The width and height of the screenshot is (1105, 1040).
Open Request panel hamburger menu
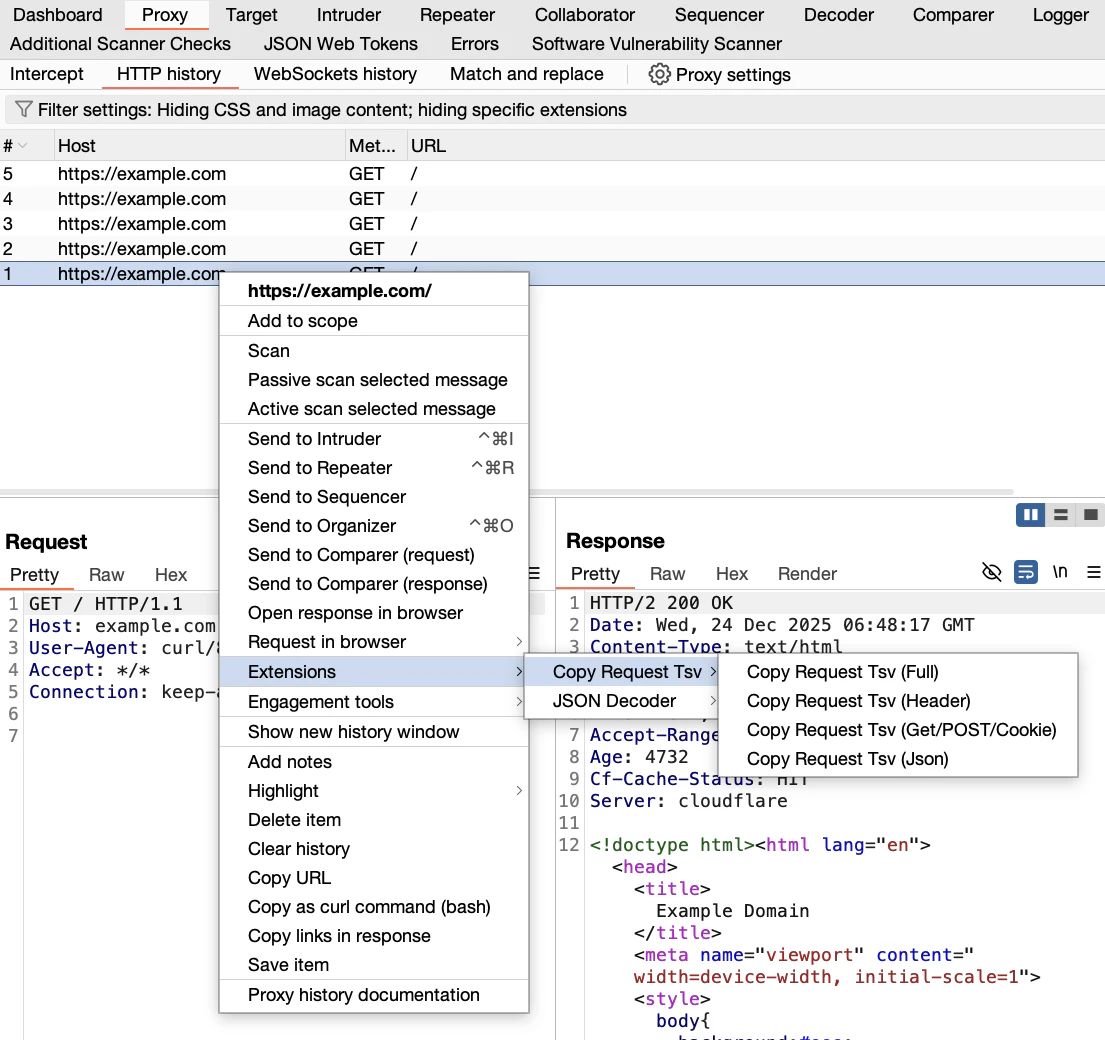[534, 574]
